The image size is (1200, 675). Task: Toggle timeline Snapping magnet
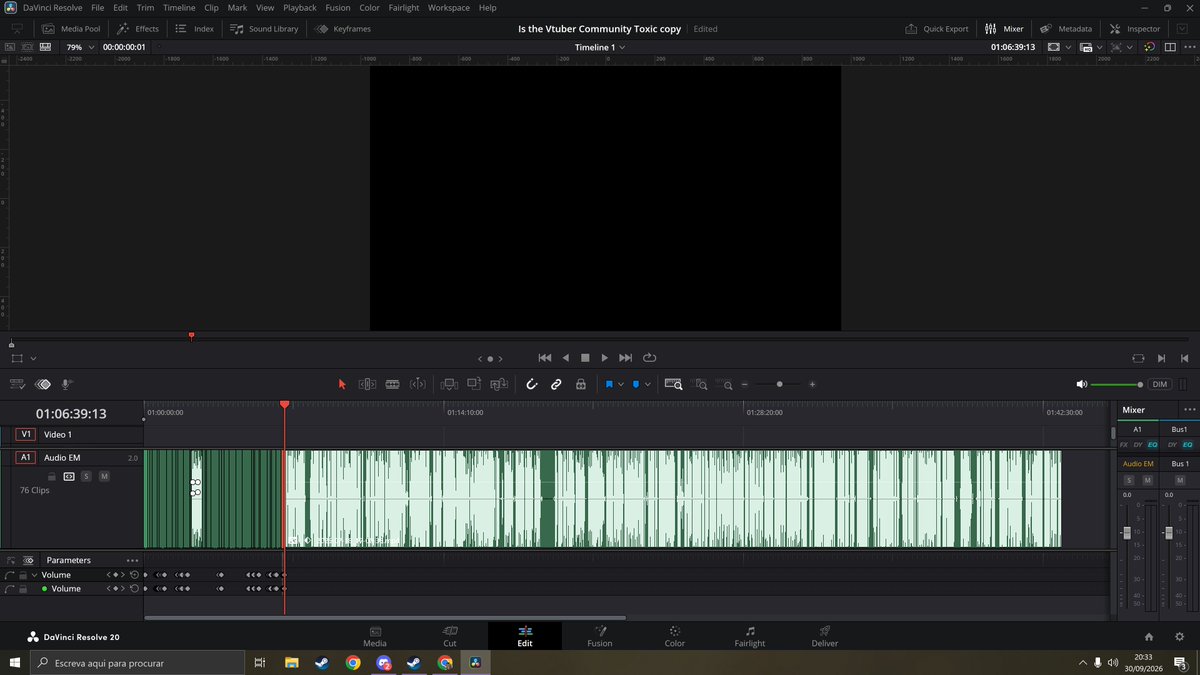coord(531,384)
